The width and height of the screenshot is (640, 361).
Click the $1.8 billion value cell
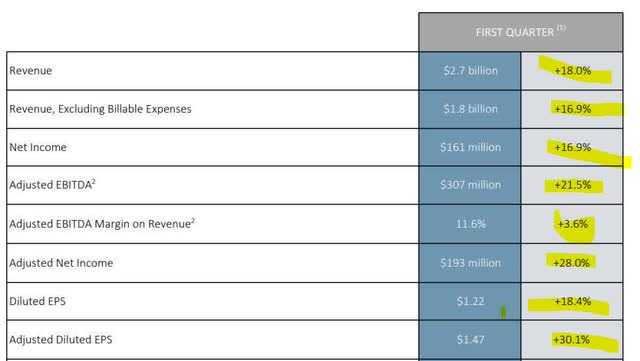pos(471,109)
